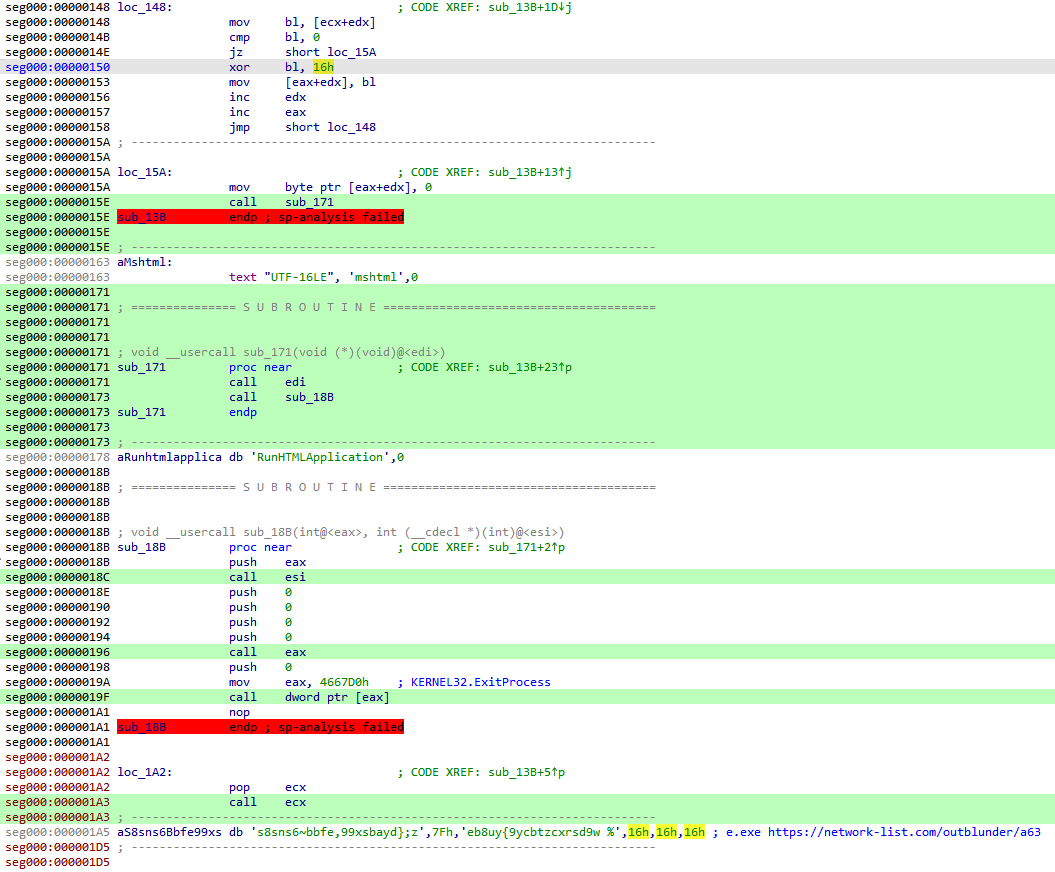The width and height of the screenshot is (1055, 872).
Task: Click the encoded string 's8sns6~bbfe,99xsbayd};z'
Action: (x=337, y=832)
